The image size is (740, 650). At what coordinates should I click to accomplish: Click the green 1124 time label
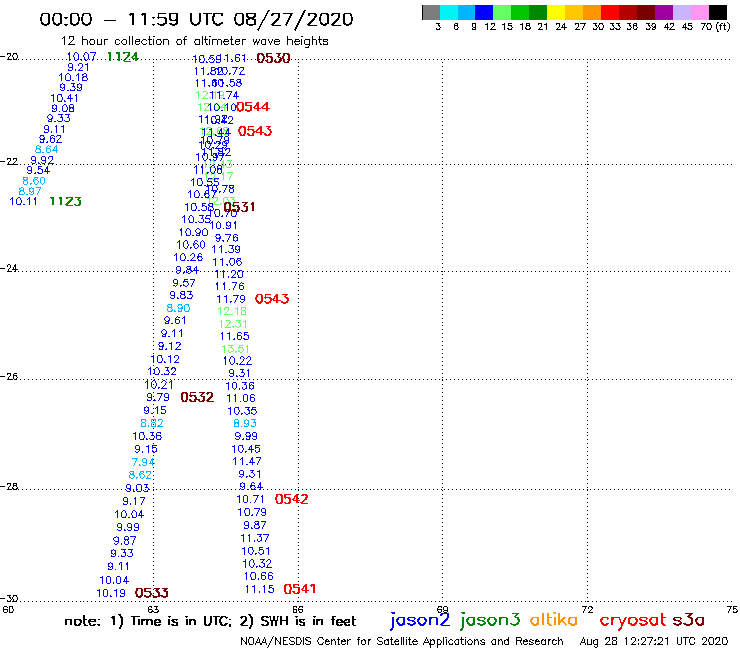[123, 57]
